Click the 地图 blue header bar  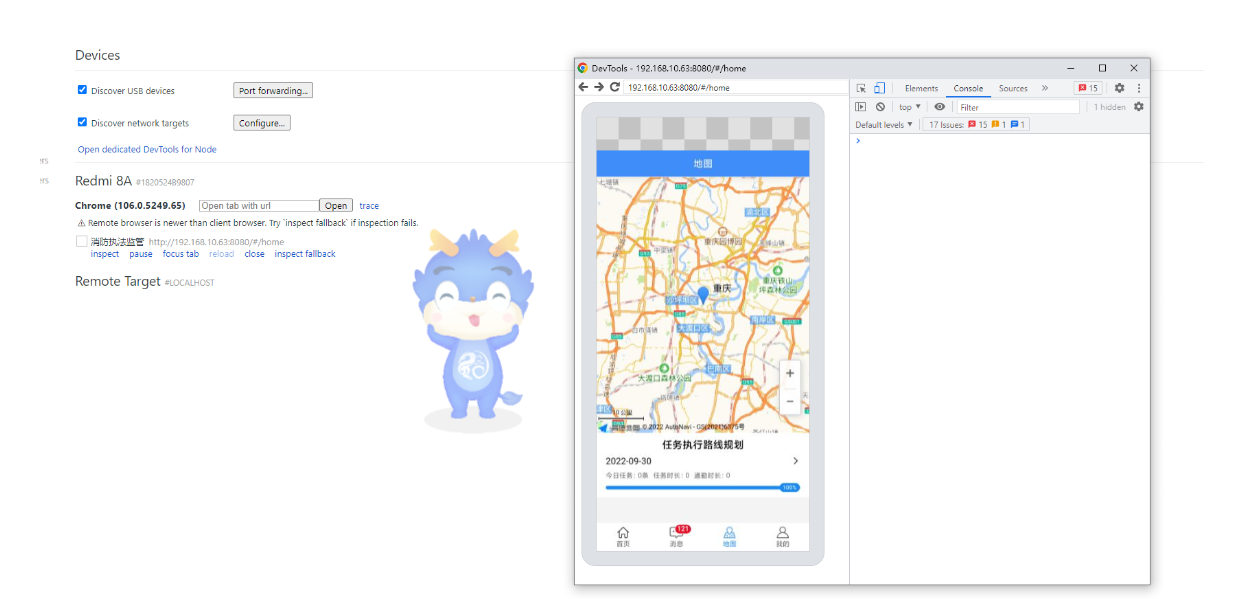click(703, 163)
